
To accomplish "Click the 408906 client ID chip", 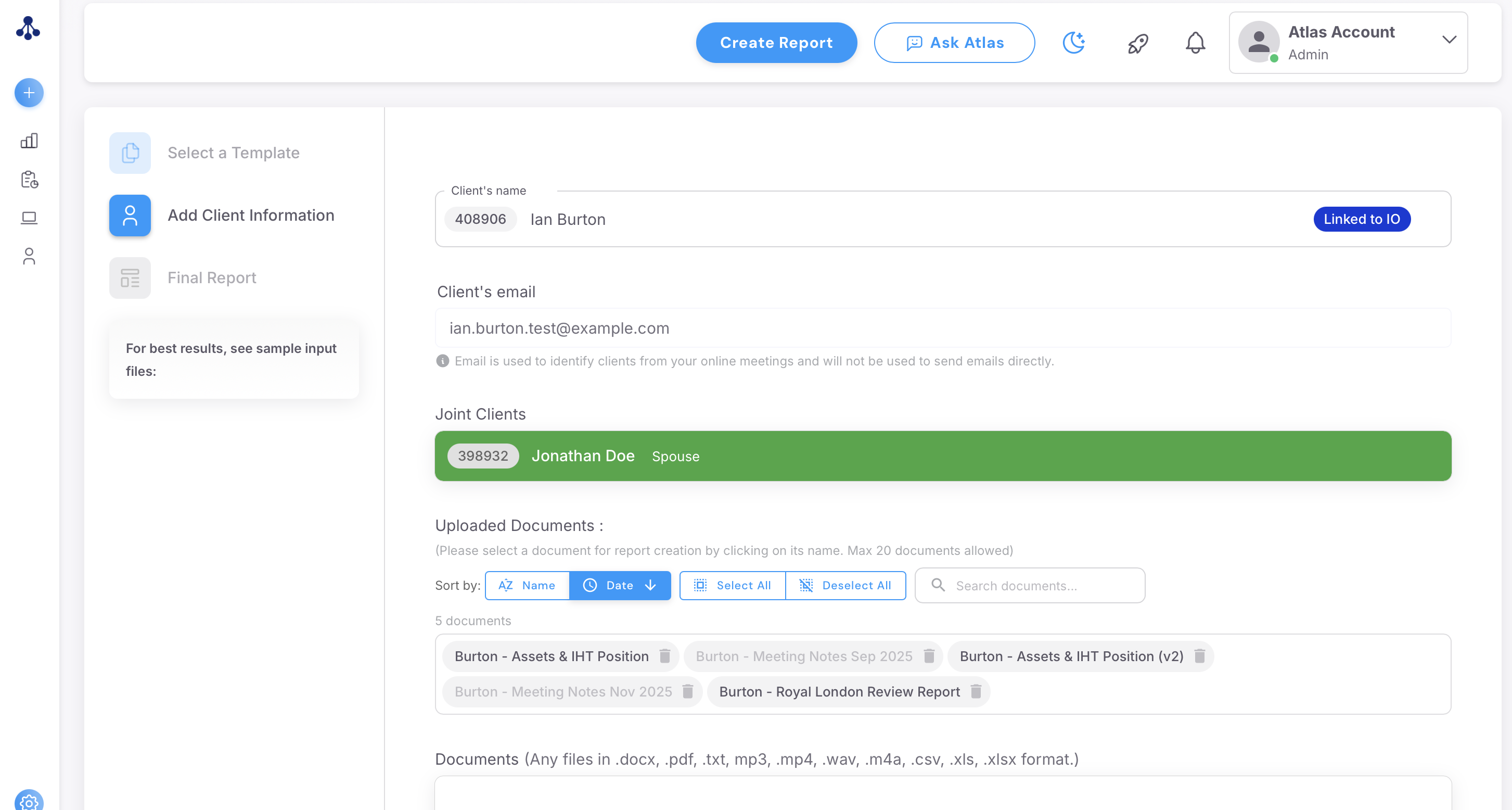I will pyautogui.click(x=480, y=219).
